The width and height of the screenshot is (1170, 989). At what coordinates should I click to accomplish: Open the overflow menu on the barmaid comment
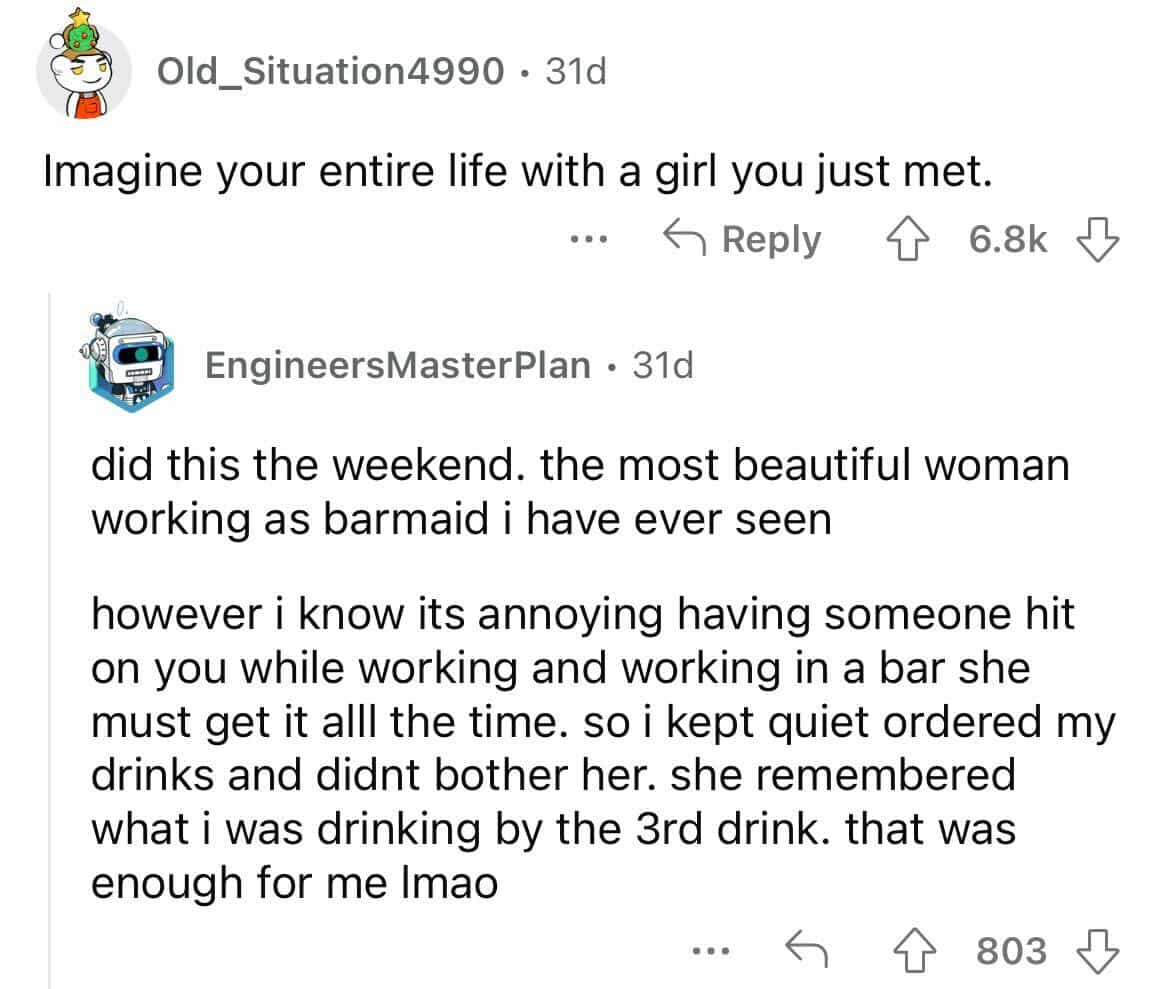click(x=712, y=952)
